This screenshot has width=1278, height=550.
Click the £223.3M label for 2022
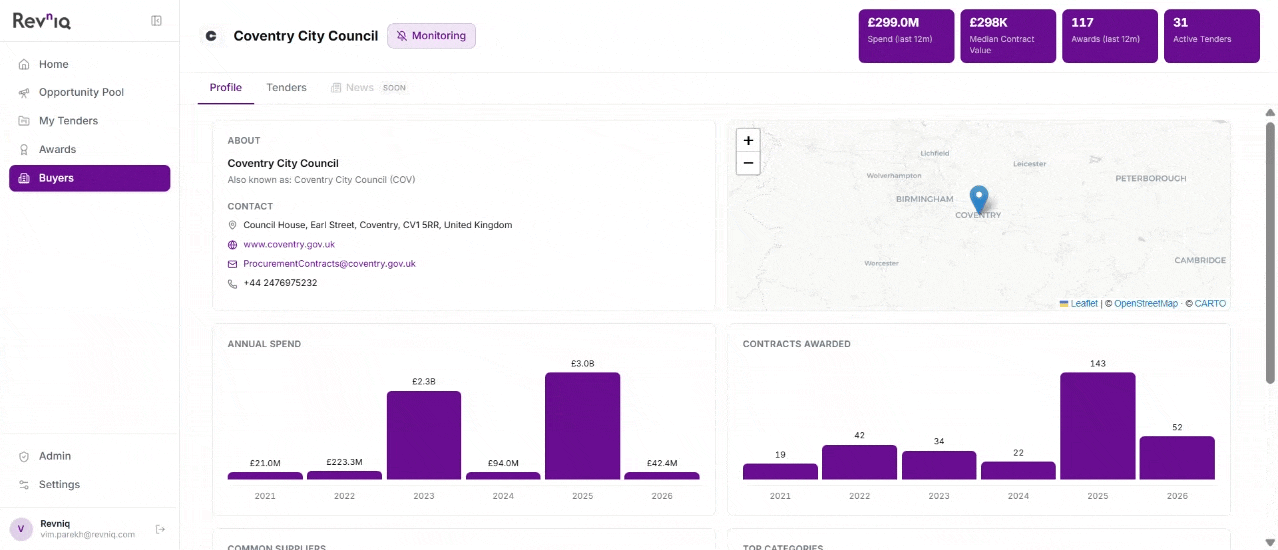click(x=344, y=463)
